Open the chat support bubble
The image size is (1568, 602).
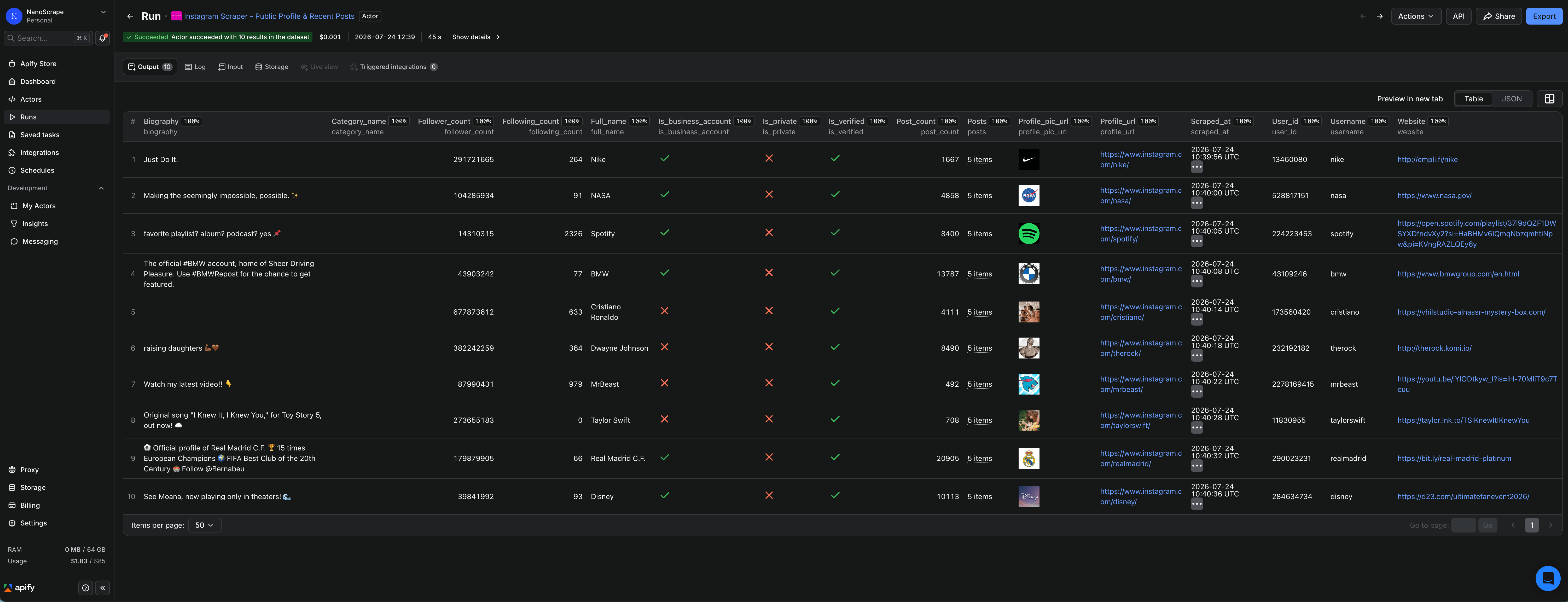tap(1547, 578)
